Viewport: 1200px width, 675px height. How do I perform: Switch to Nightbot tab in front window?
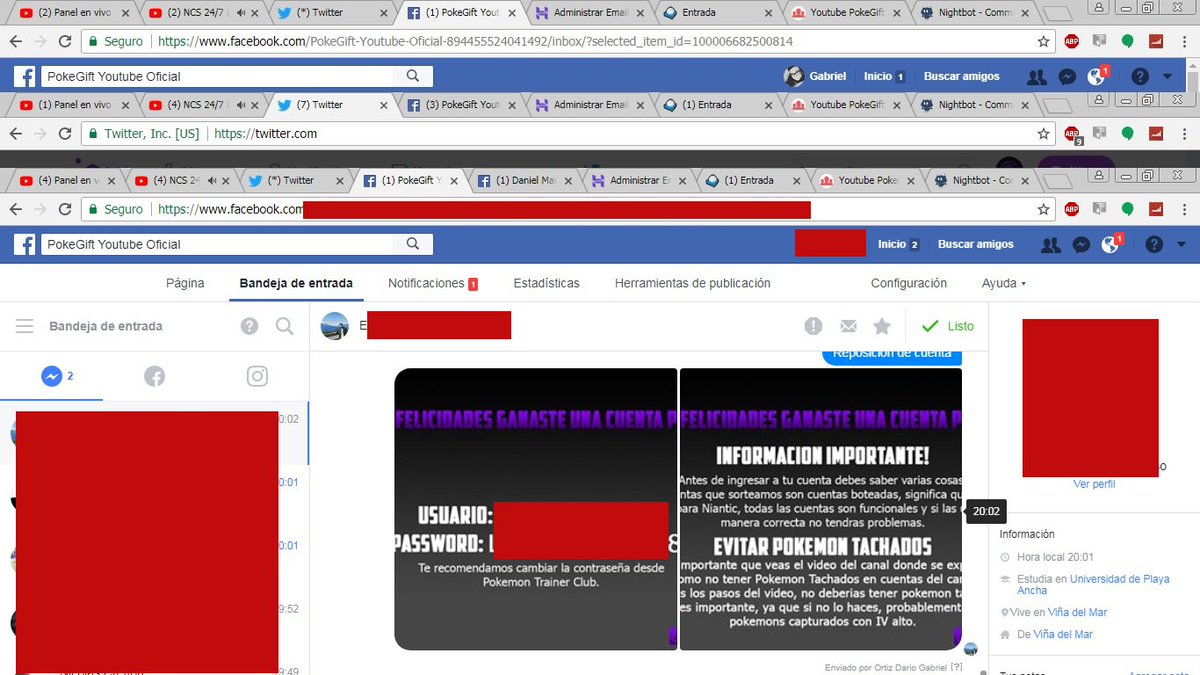(x=980, y=181)
